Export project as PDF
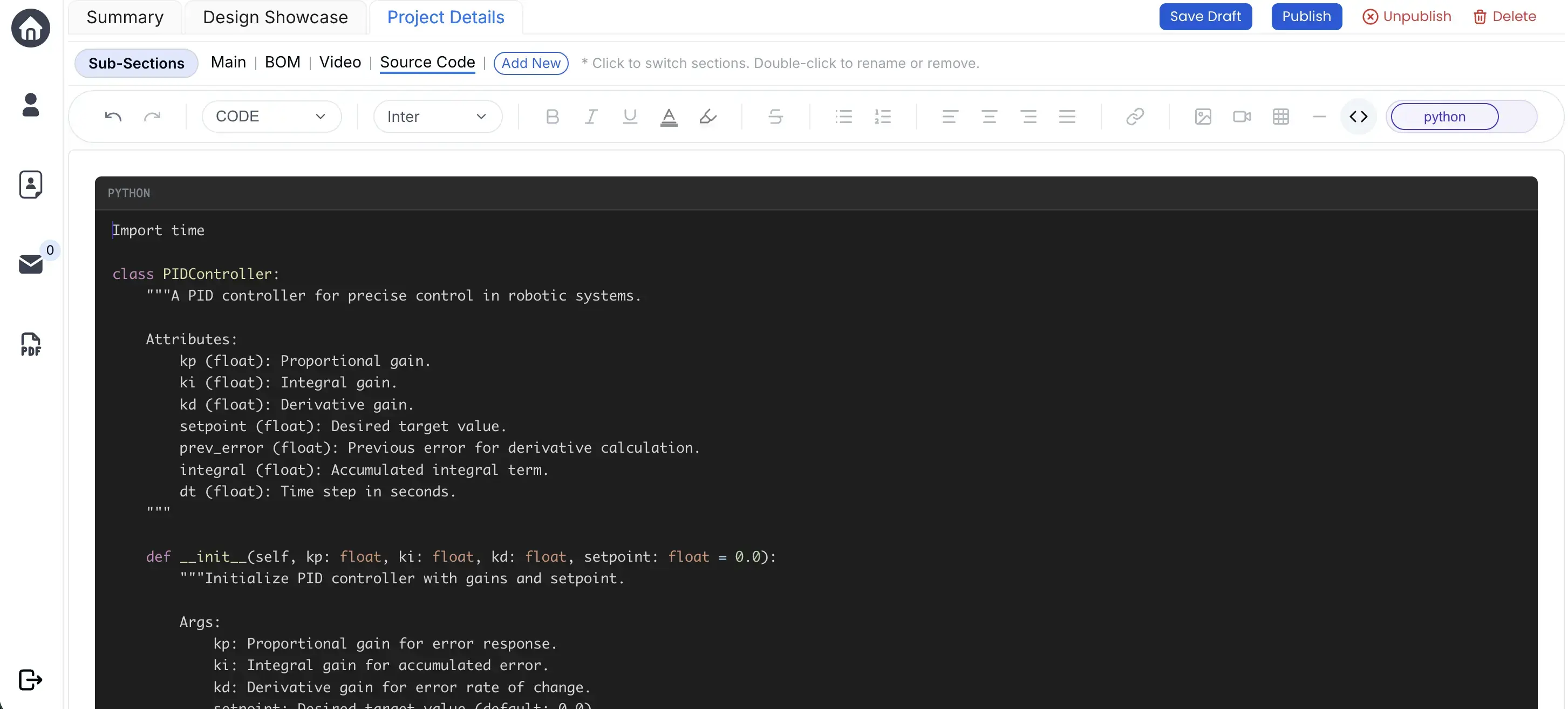The image size is (1568, 709). [x=30, y=344]
